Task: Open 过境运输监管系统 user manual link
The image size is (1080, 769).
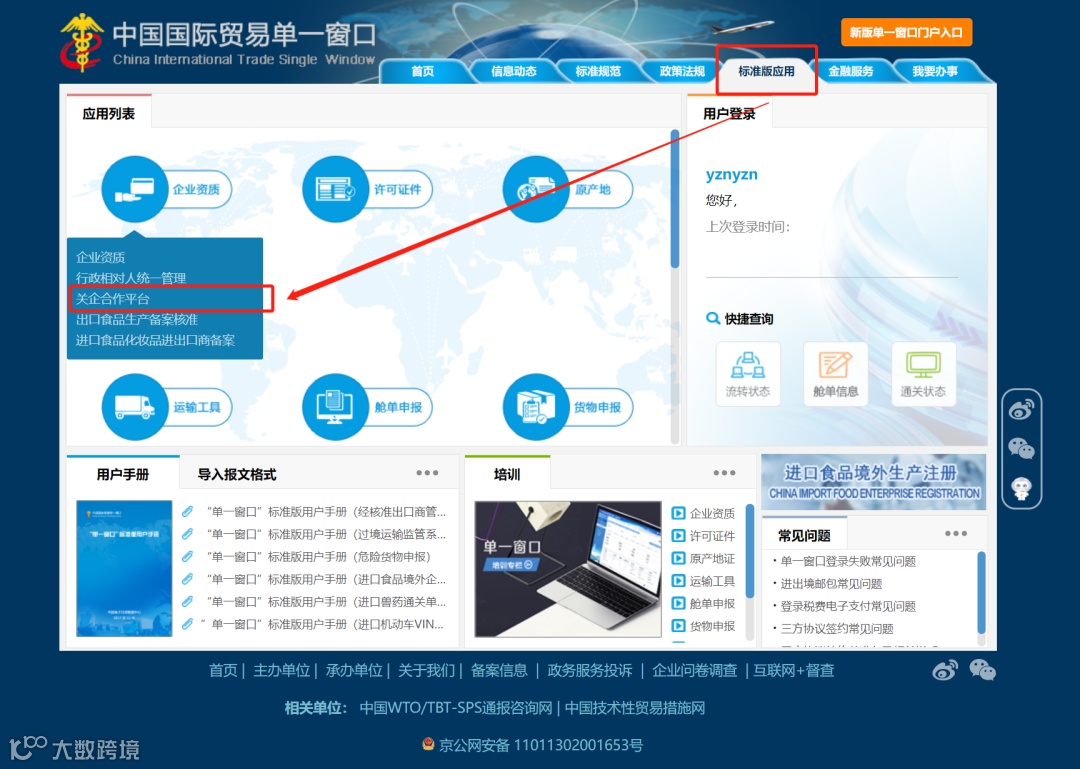Action: (x=326, y=534)
